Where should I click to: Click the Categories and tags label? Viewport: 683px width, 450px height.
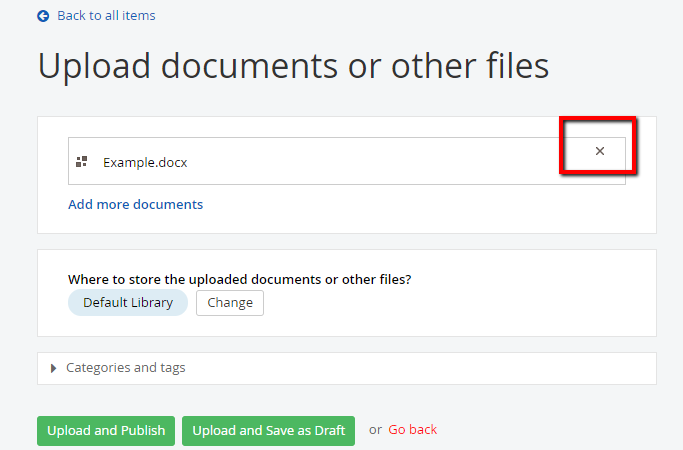[x=125, y=368]
